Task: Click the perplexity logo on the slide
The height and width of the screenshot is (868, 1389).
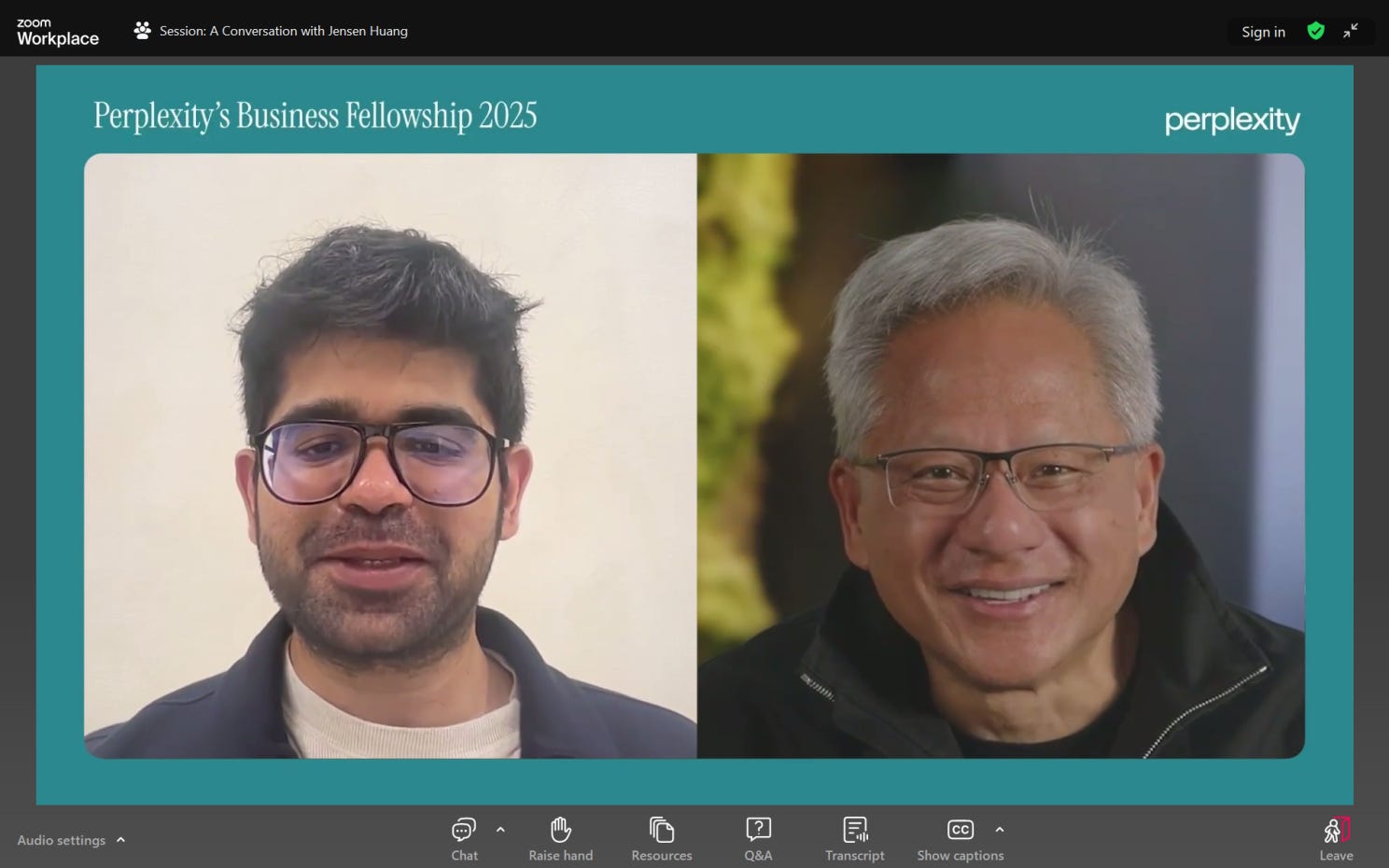Action: [x=1232, y=119]
